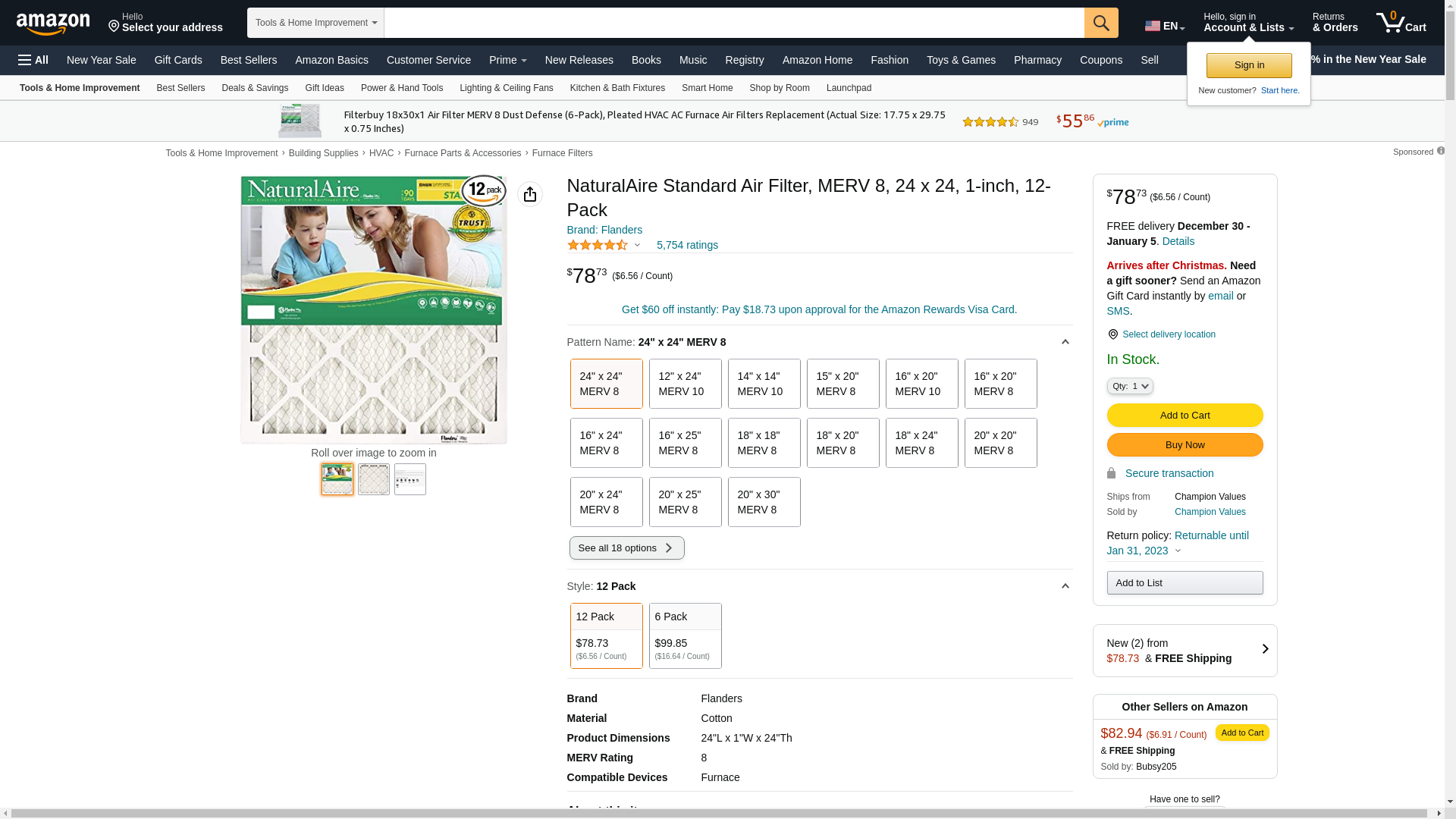Click the share icon beside product image
This screenshot has width=1456, height=819.
point(529,195)
